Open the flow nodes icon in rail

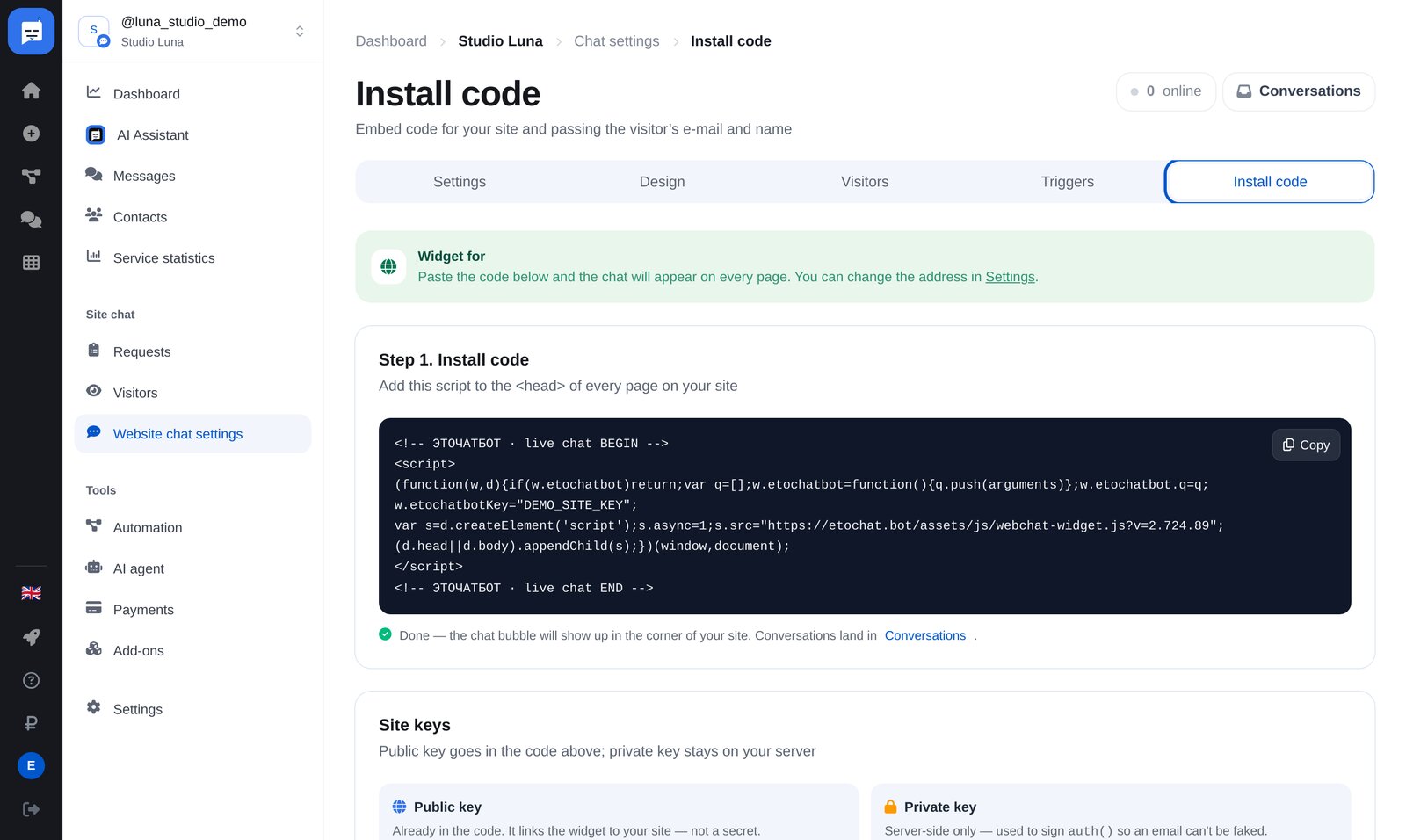31,177
